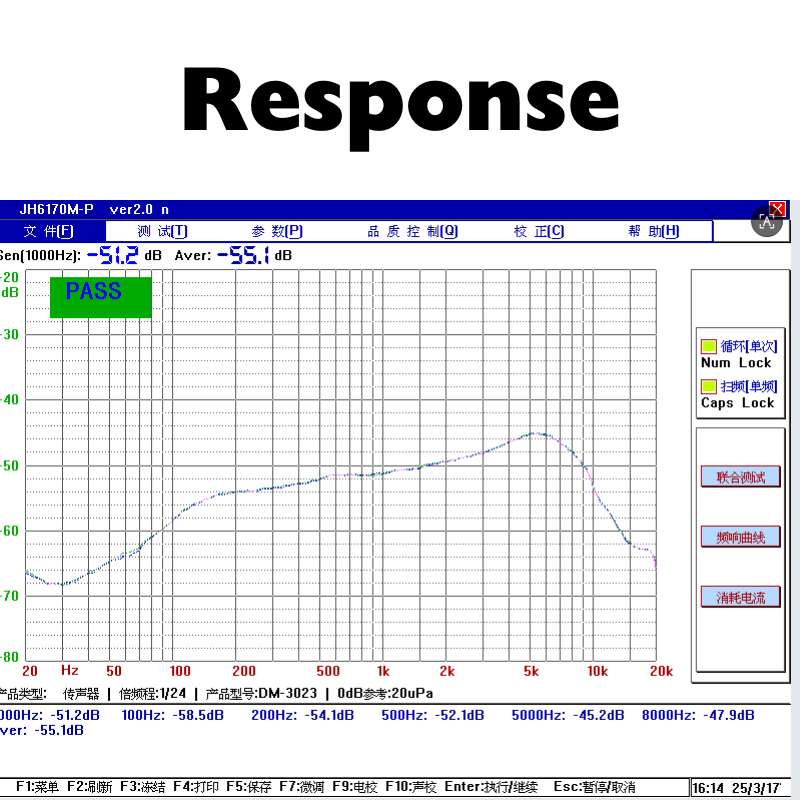Close the JH6170M-P window with red X

tap(778, 209)
